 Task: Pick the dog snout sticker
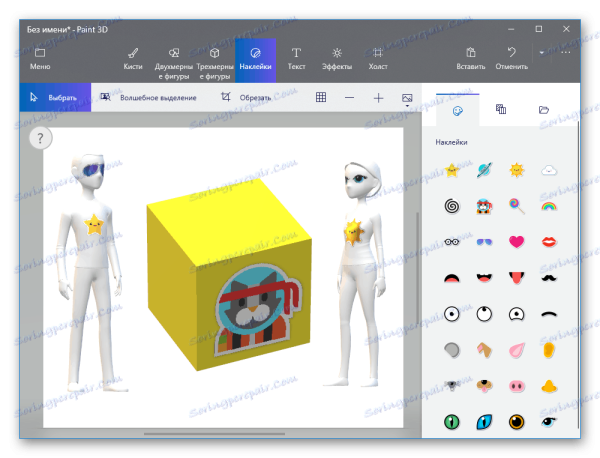484,386
